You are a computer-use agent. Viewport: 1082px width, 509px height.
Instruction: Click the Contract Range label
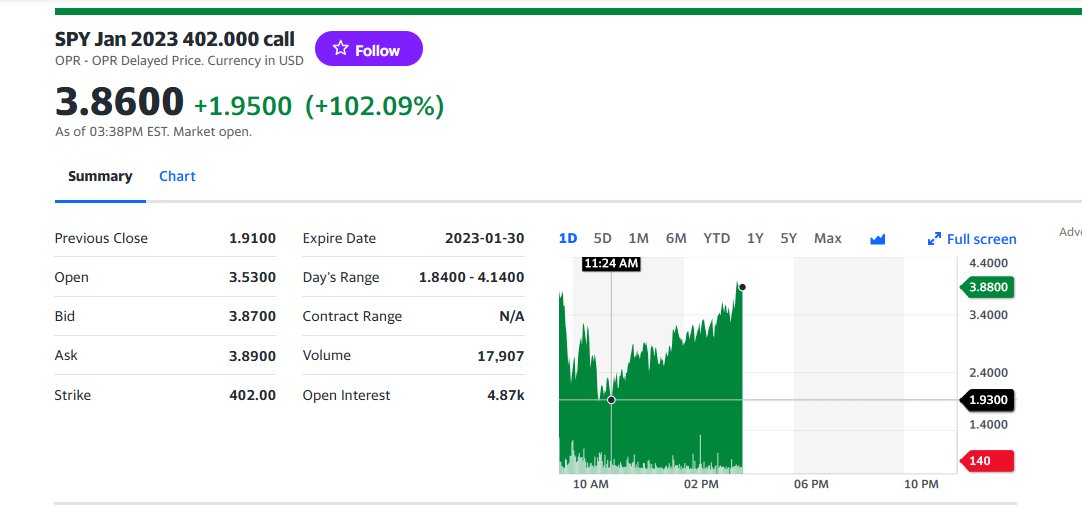point(352,317)
